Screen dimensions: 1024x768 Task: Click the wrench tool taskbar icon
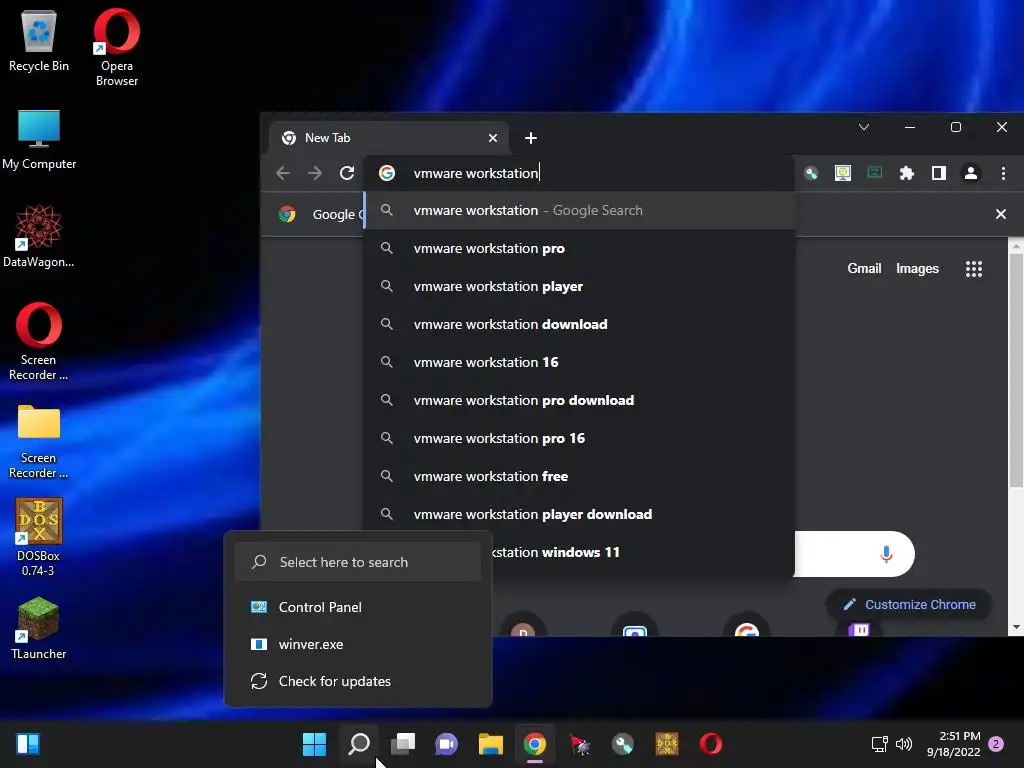coord(623,744)
